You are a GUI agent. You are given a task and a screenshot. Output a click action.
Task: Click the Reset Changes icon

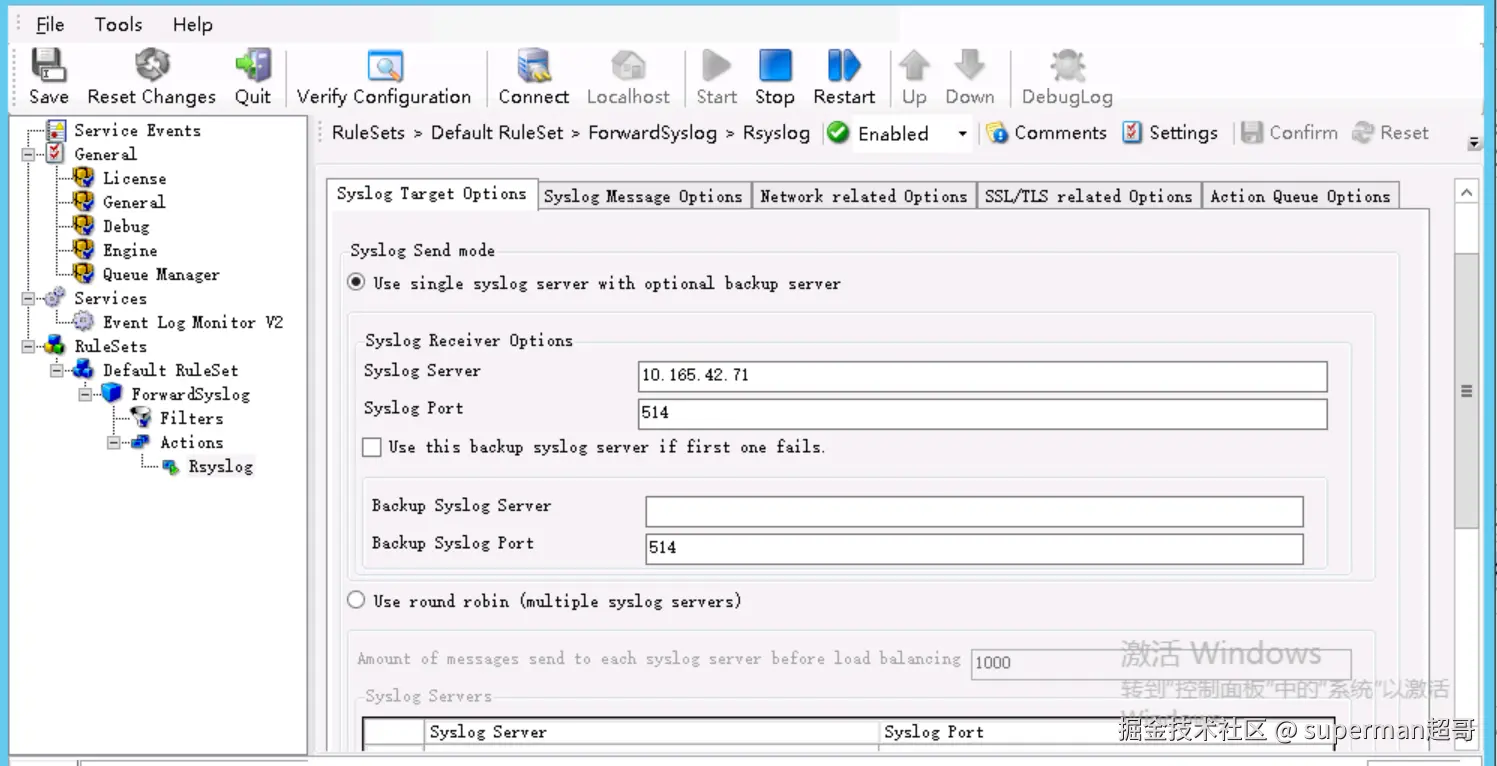152,66
